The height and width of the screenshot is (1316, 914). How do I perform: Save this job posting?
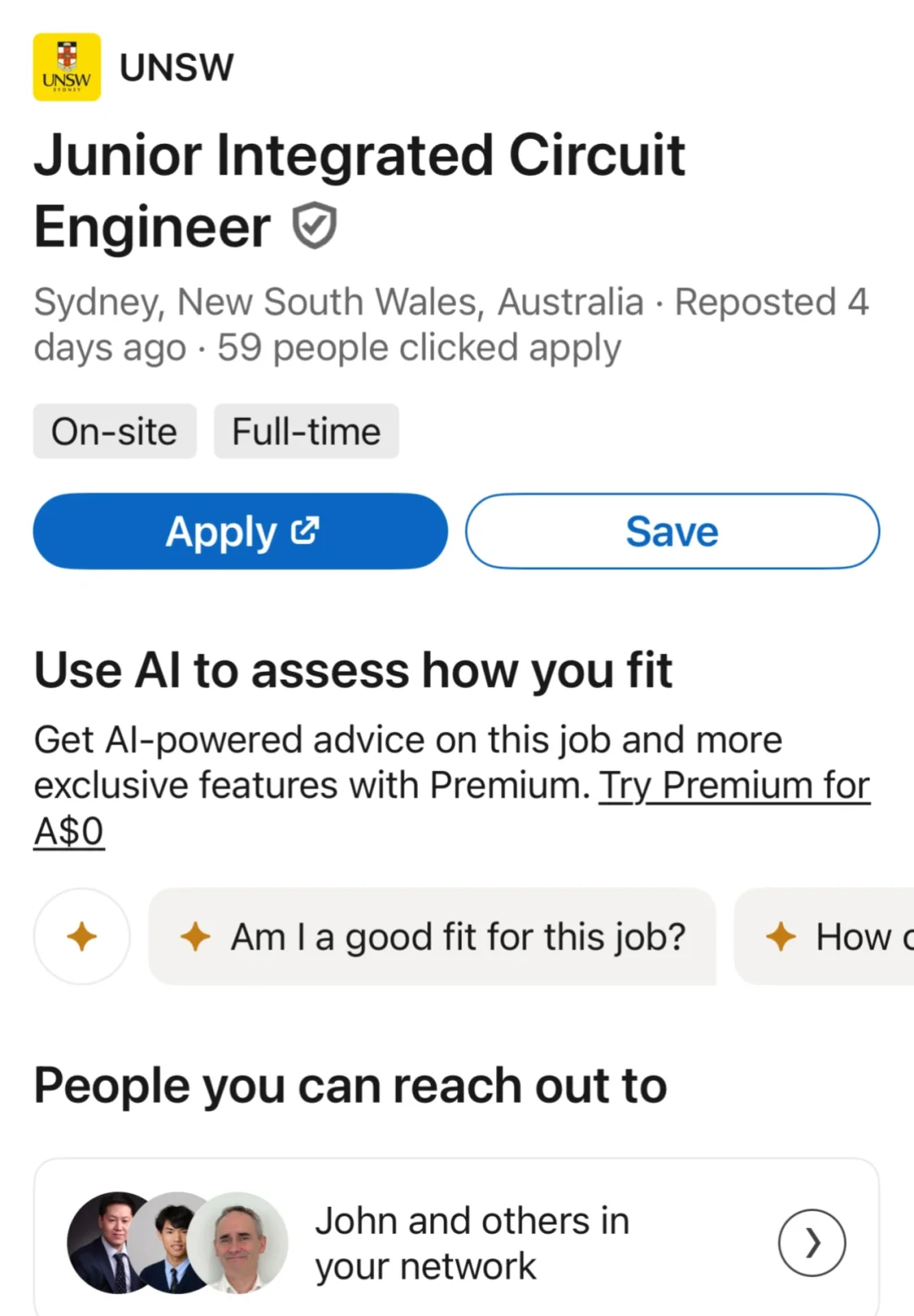click(x=672, y=531)
